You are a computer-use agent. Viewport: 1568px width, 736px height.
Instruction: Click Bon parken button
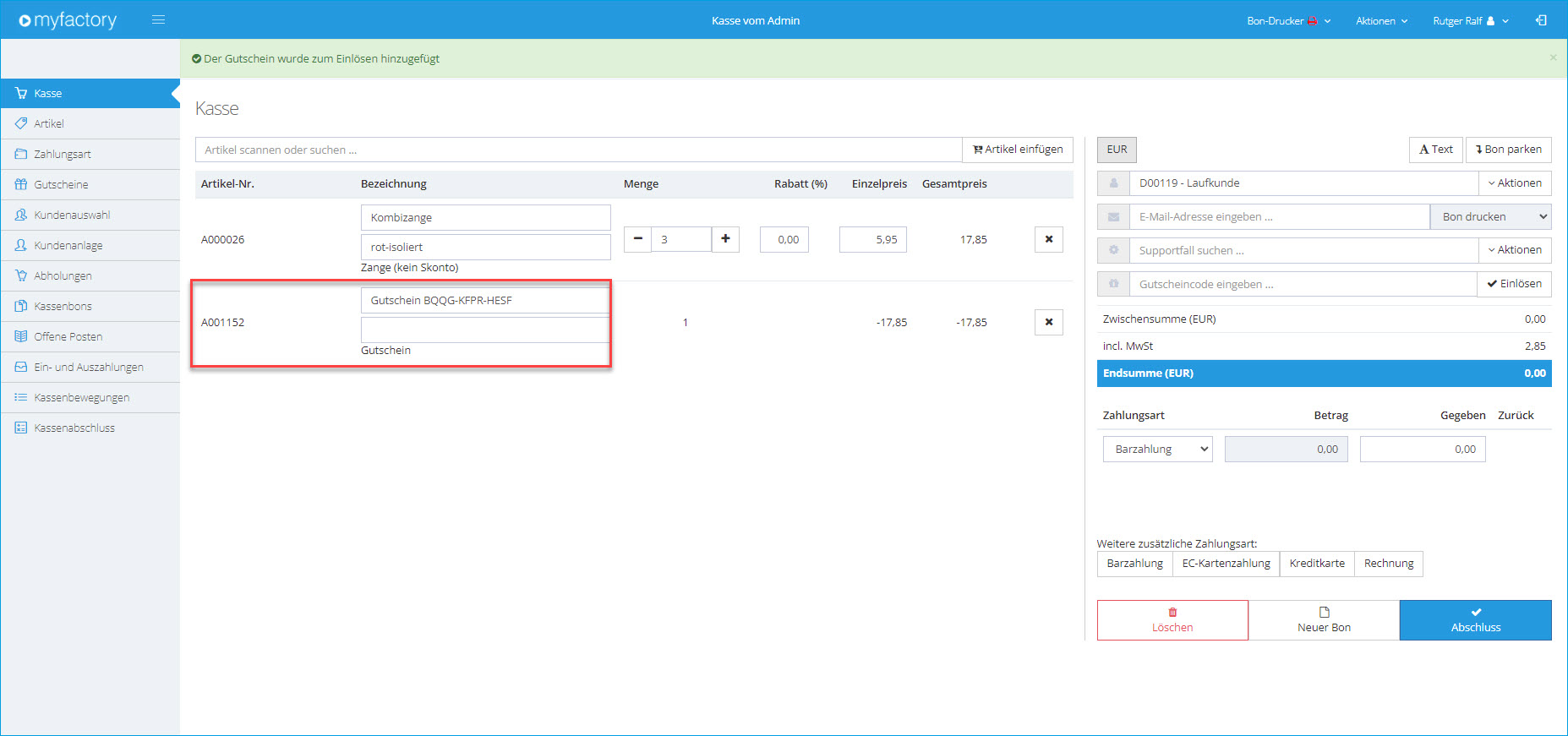tap(1509, 150)
